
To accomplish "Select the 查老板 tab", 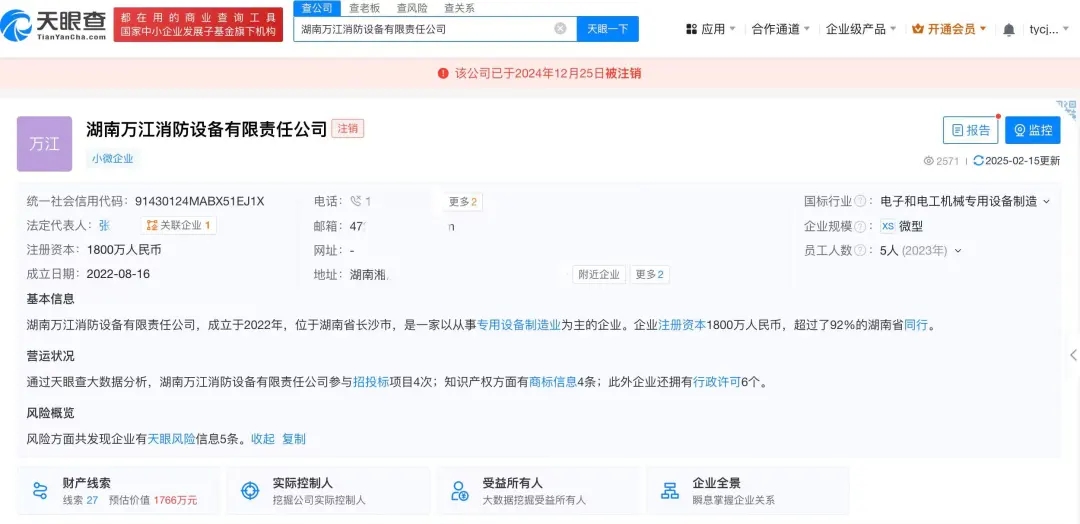I will pyautogui.click(x=363, y=8).
